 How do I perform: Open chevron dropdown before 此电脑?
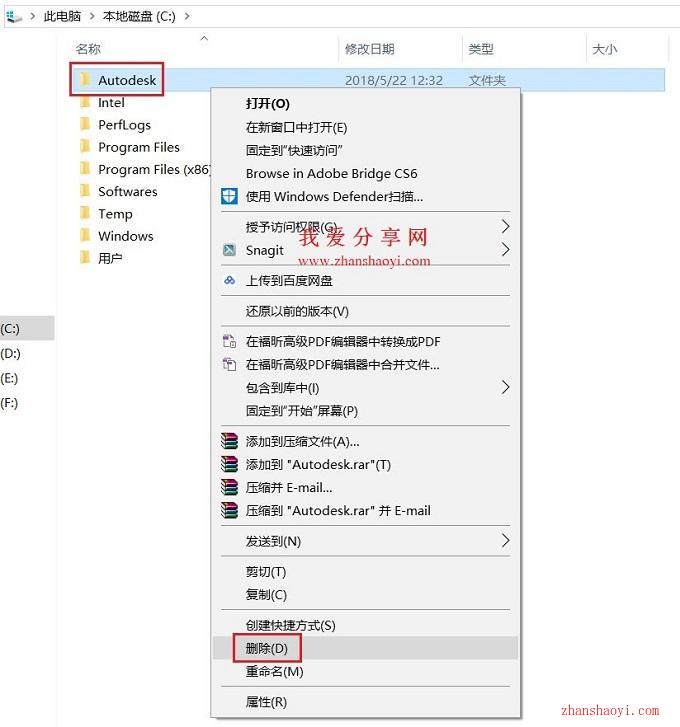(32, 17)
